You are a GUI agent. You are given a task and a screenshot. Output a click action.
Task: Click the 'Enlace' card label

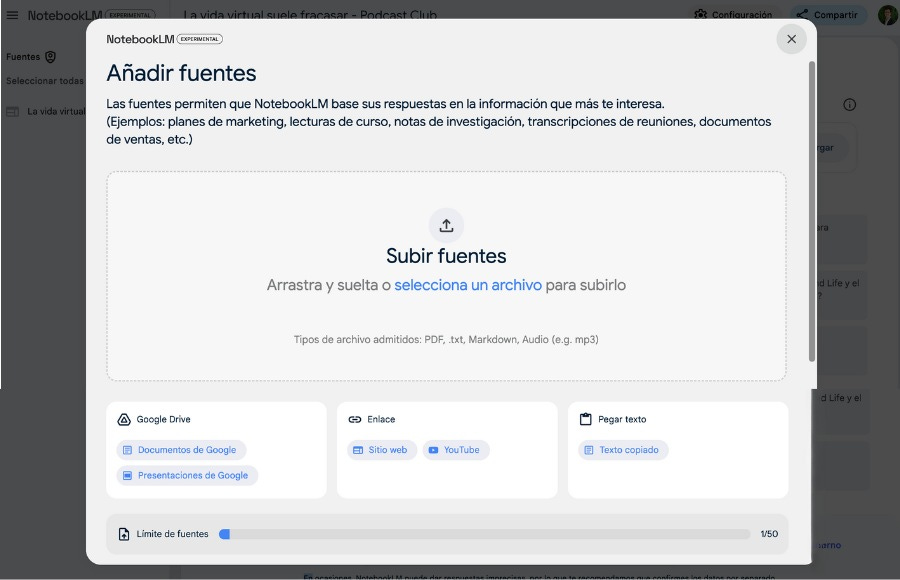click(381, 419)
